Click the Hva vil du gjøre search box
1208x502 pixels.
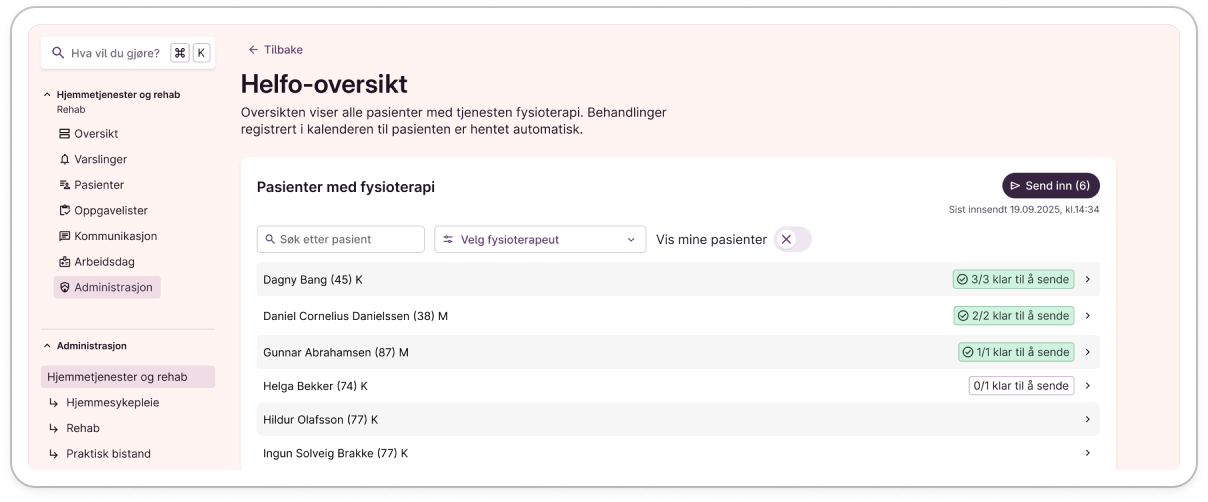(x=114, y=53)
